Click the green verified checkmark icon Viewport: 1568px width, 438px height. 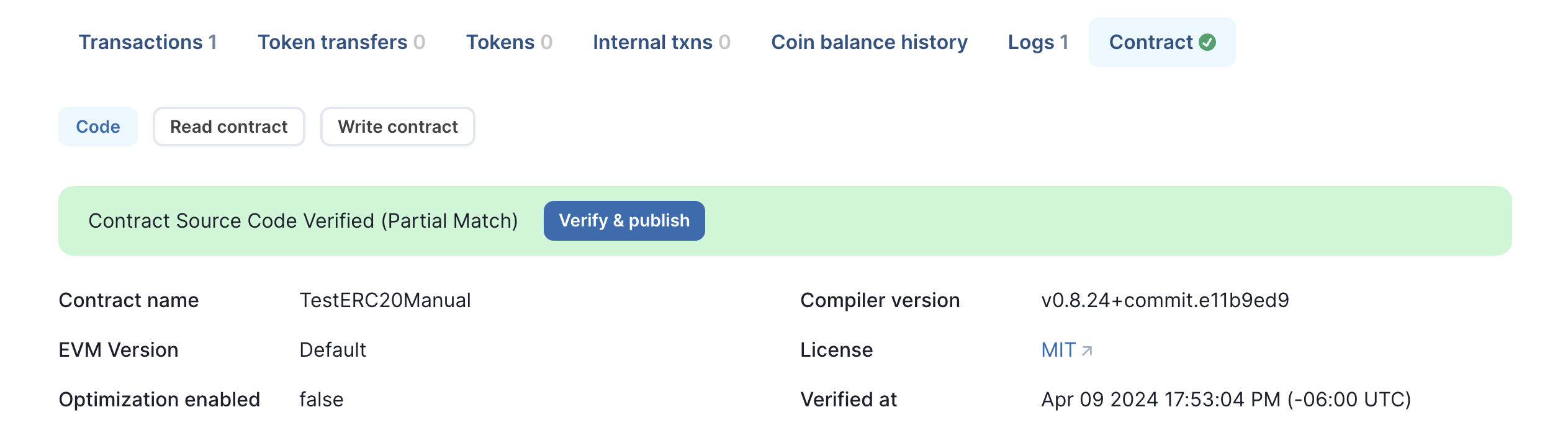[x=1207, y=42]
